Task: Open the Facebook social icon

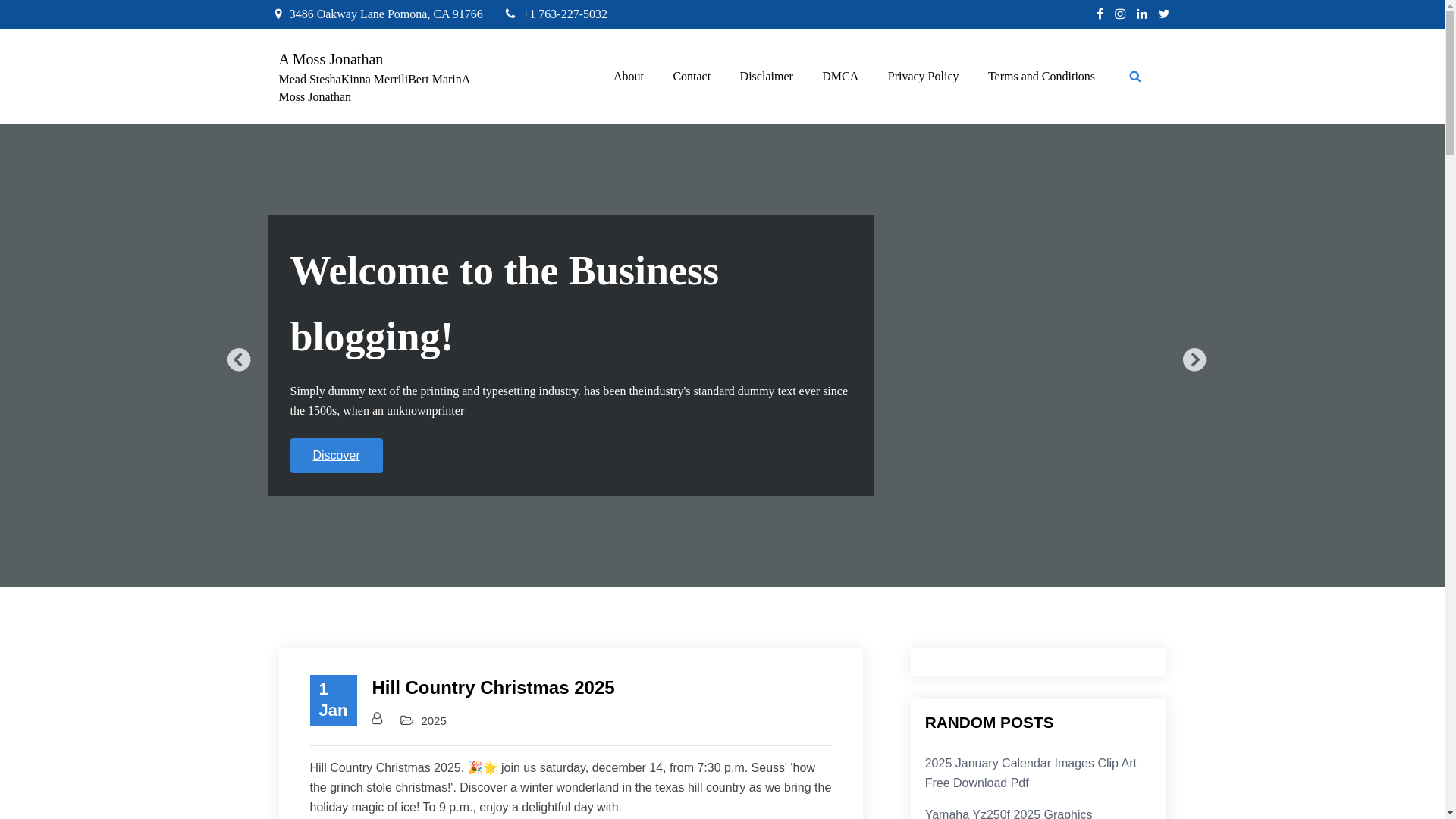Action: (x=1100, y=14)
